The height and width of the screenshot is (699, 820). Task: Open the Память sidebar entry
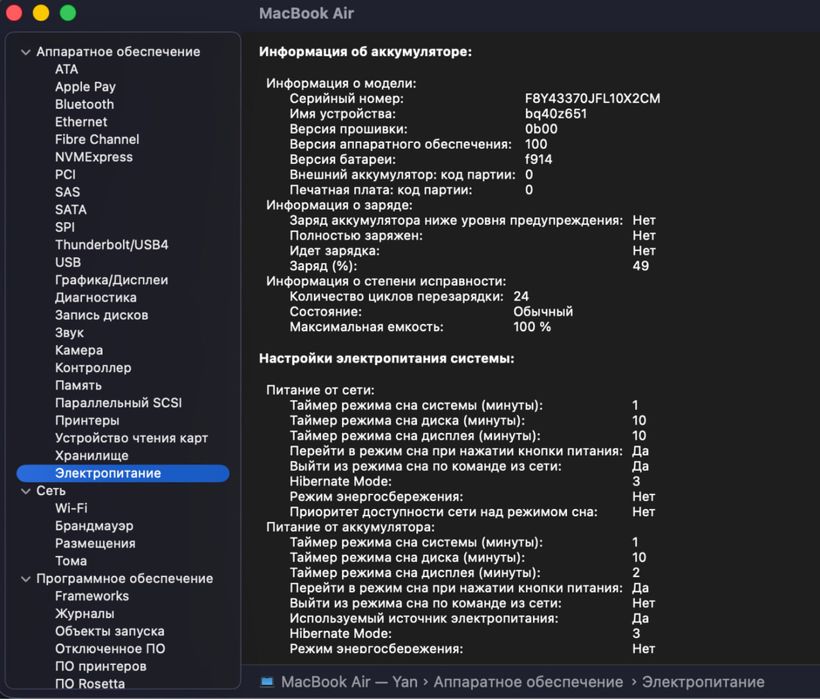click(78, 385)
